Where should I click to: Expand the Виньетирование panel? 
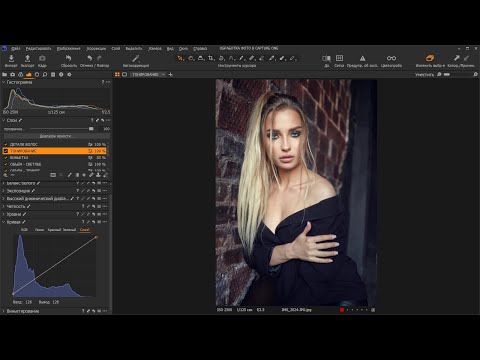4,311
